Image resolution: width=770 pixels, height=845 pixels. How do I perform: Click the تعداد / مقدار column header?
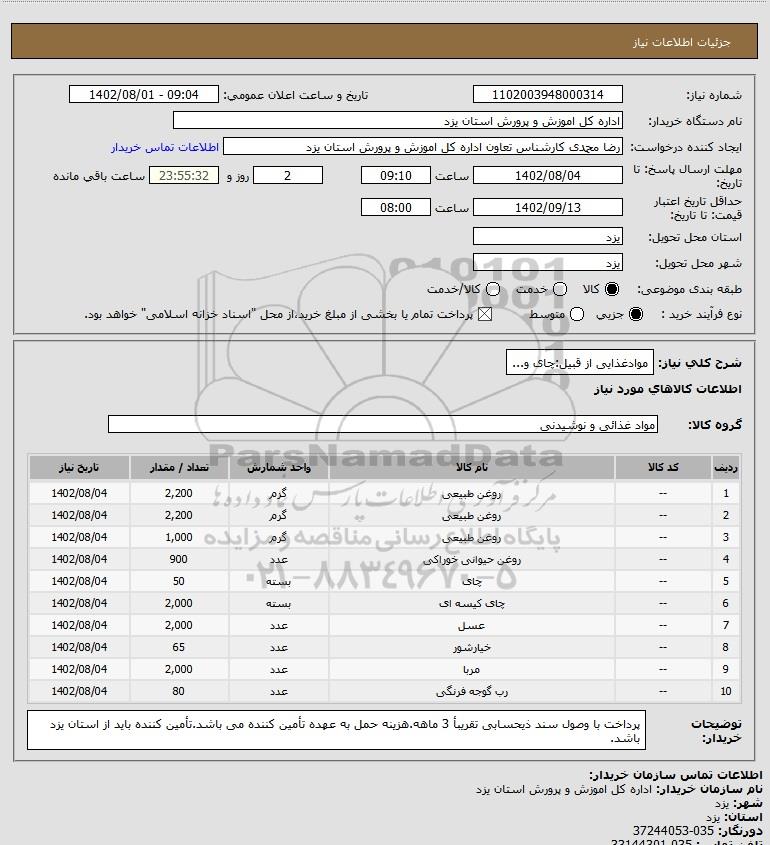[x=179, y=467]
